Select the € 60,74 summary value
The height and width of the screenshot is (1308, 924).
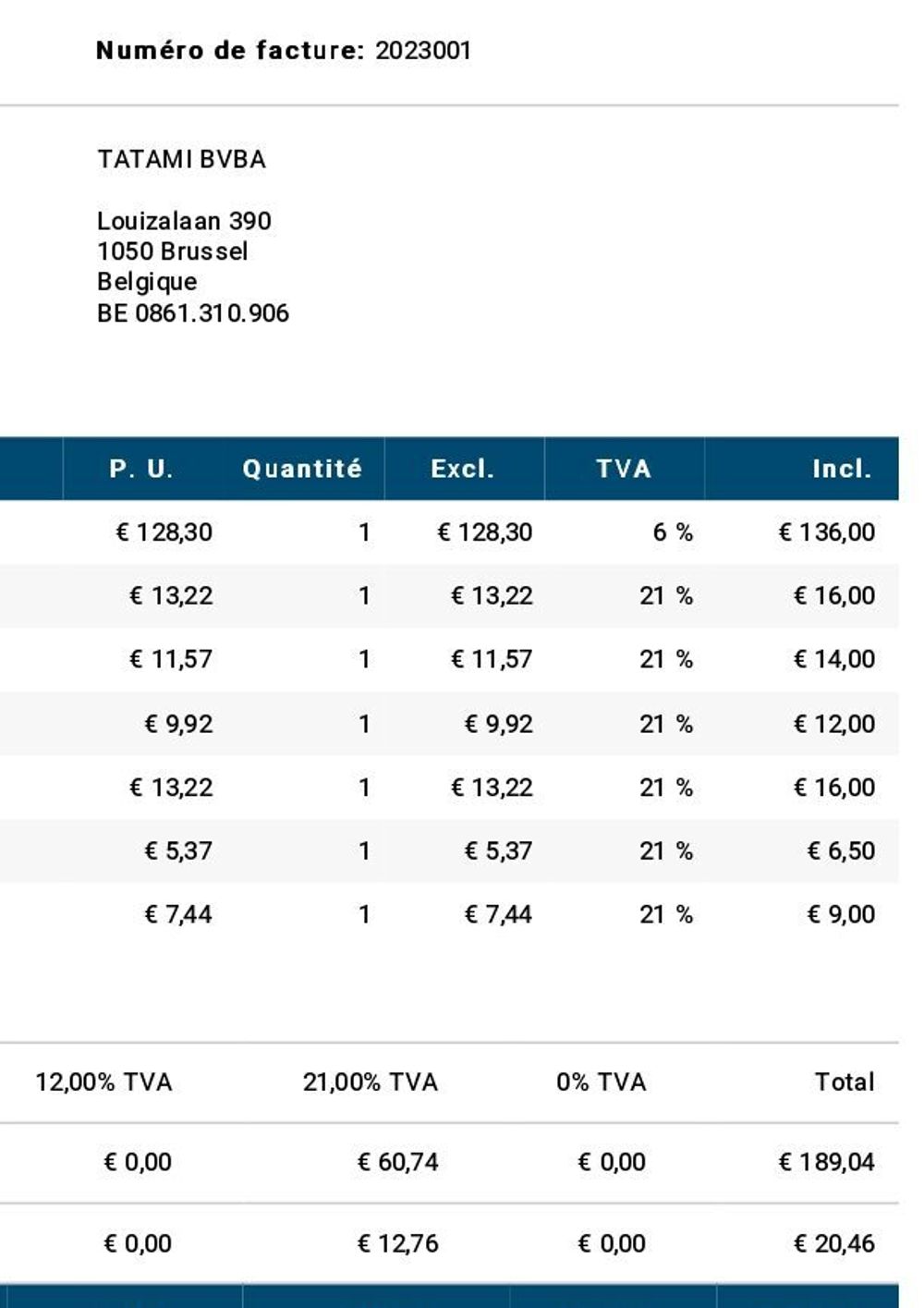[398, 1162]
